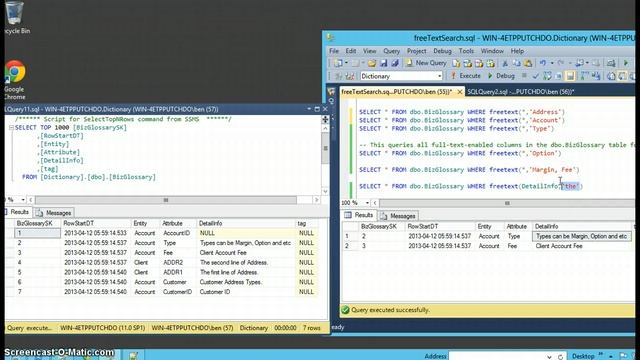
Task: Open the Recycle Bin desktop icon
Action: coord(16,17)
